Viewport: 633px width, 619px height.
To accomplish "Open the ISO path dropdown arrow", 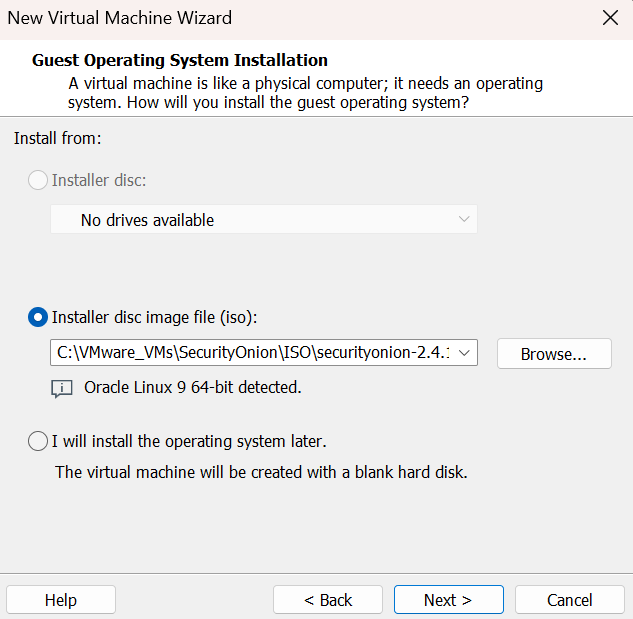I will pyautogui.click(x=465, y=353).
